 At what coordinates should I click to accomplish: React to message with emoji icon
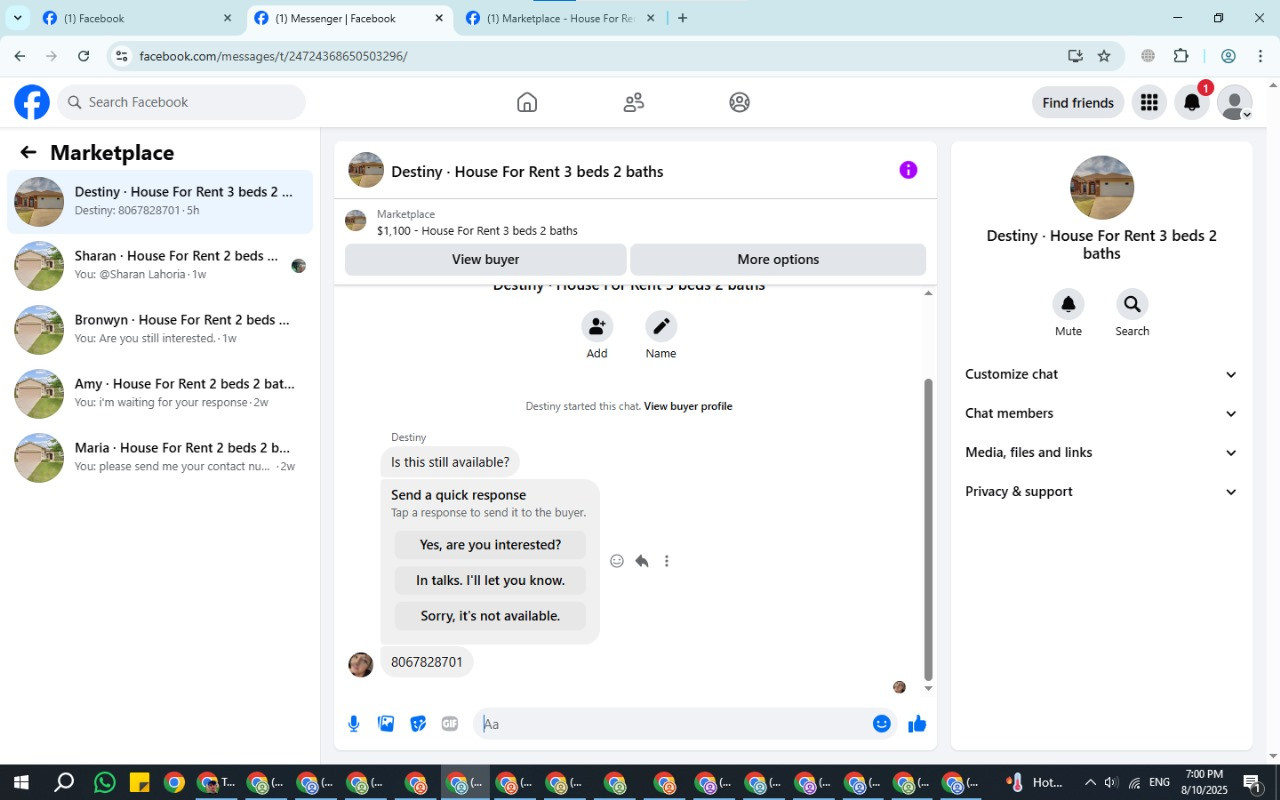(x=617, y=561)
